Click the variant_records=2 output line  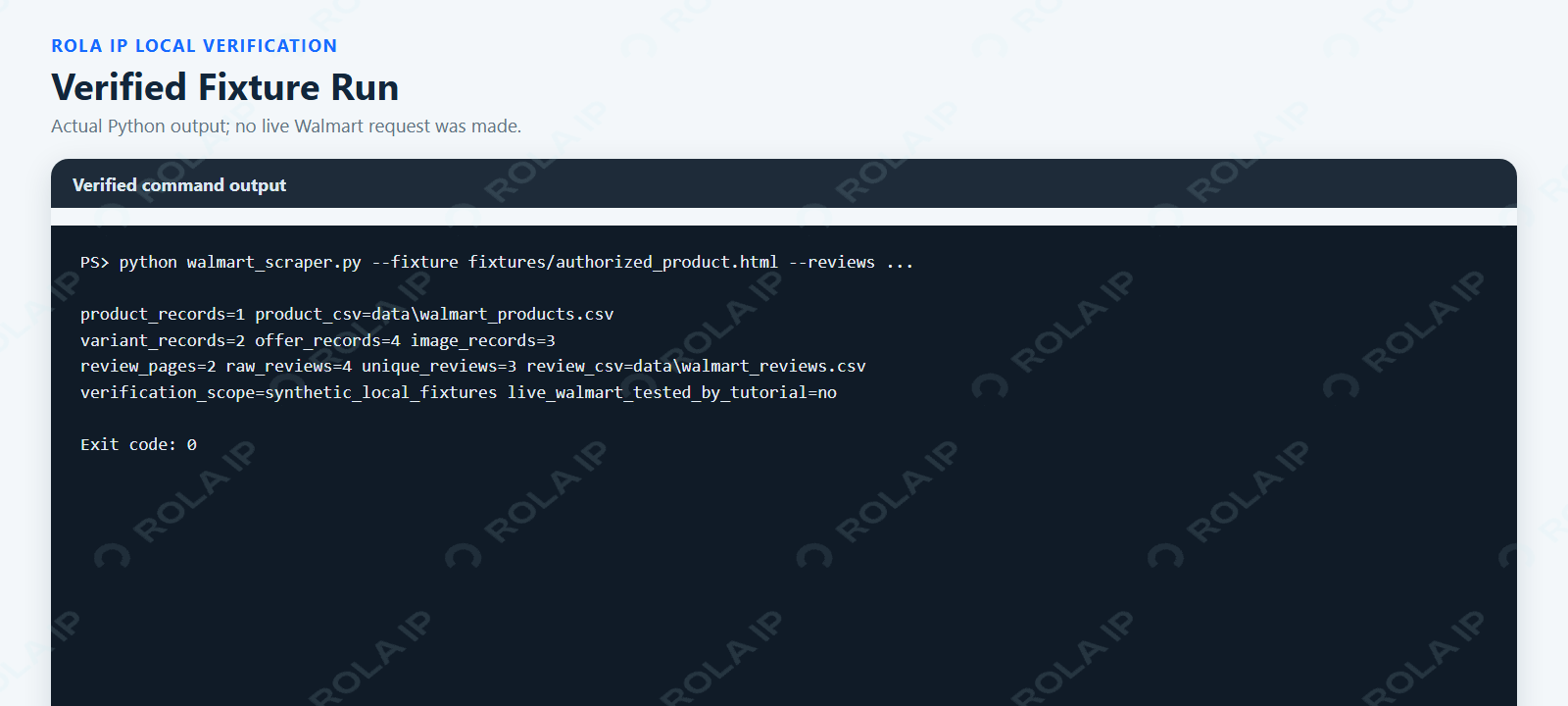318,340
